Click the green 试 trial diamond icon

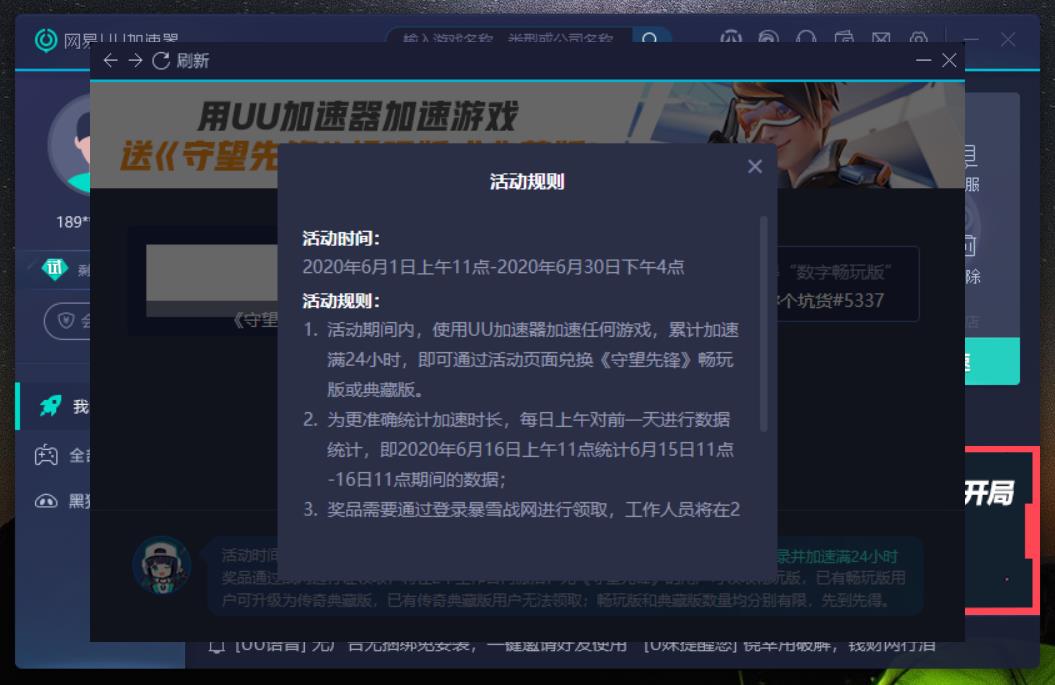(x=54, y=268)
